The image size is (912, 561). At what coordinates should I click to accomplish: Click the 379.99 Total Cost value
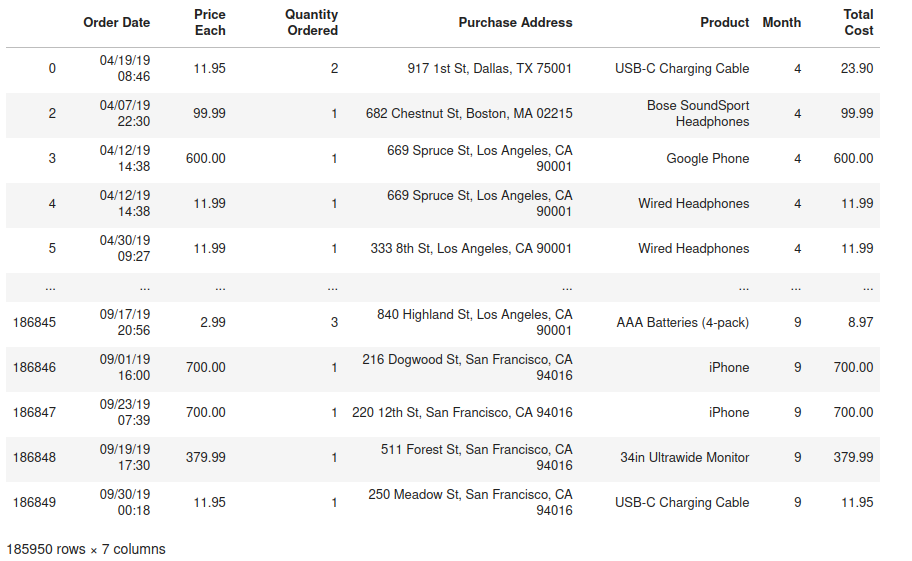point(853,457)
